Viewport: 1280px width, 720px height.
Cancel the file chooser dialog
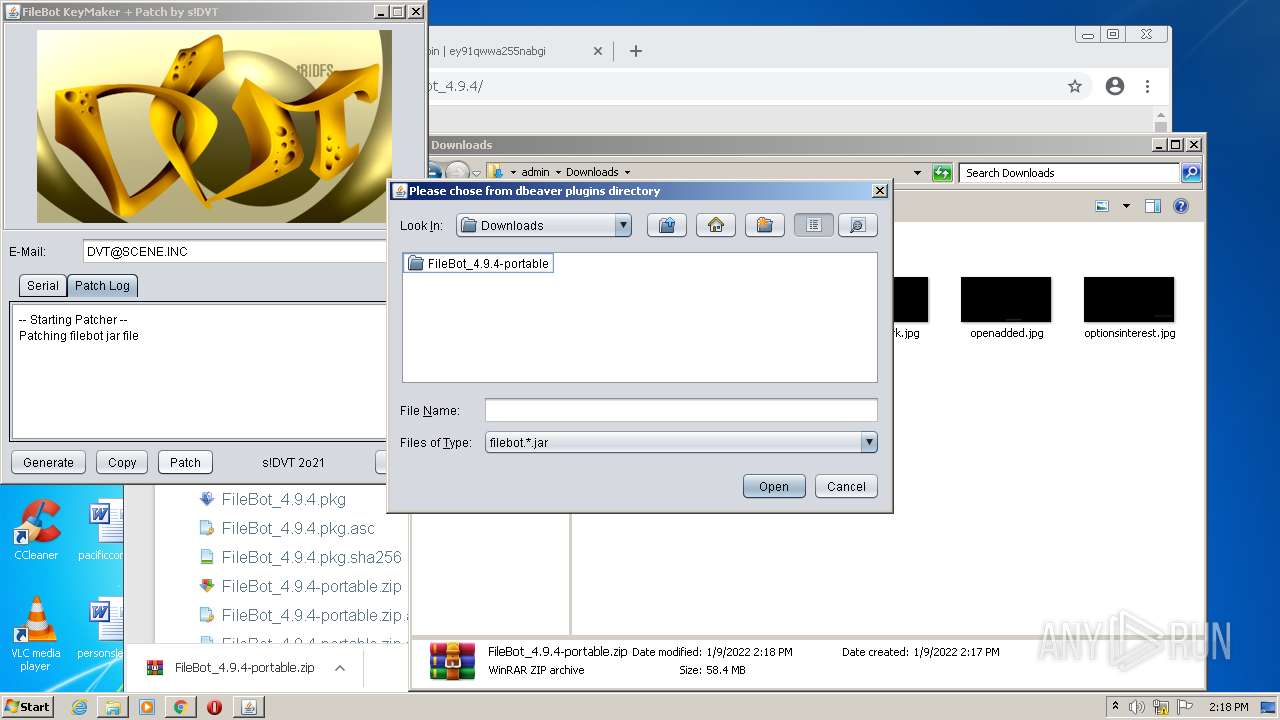tap(846, 486)
